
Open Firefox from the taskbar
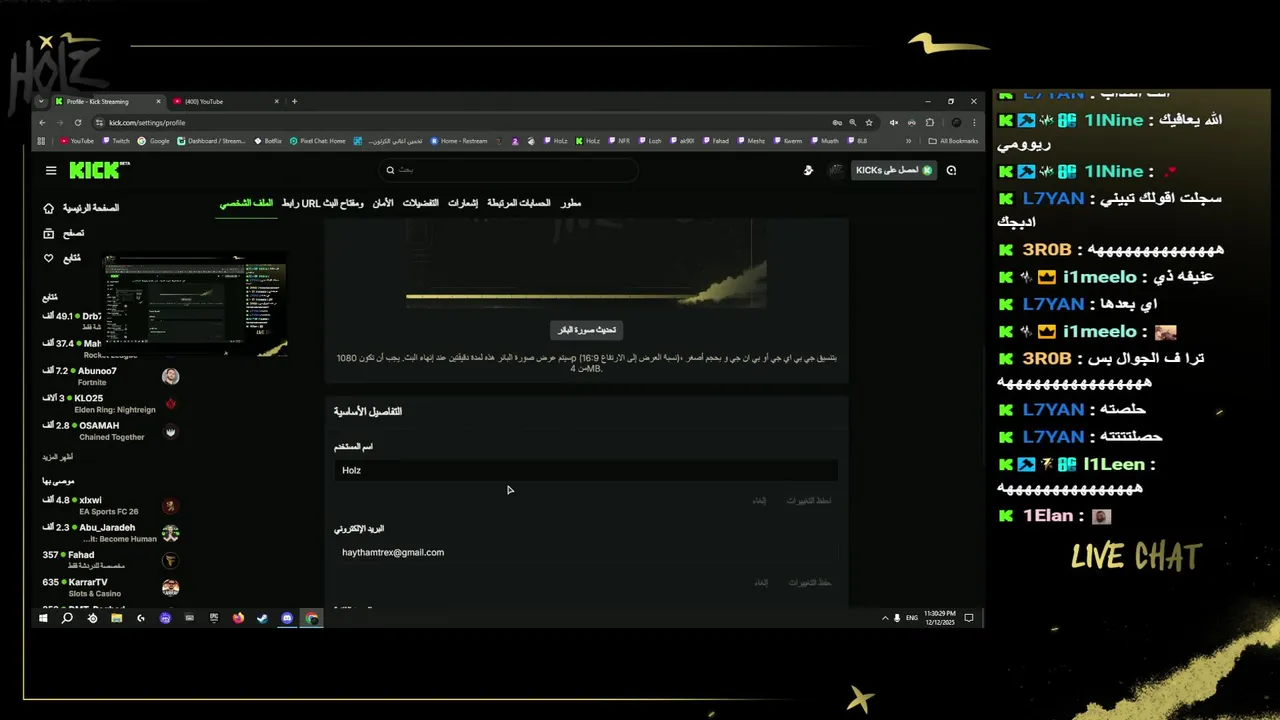click(x=238, y=618)
